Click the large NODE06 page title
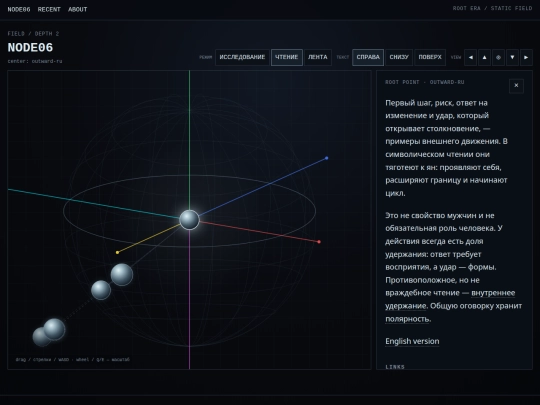 (x=30, y=48)
